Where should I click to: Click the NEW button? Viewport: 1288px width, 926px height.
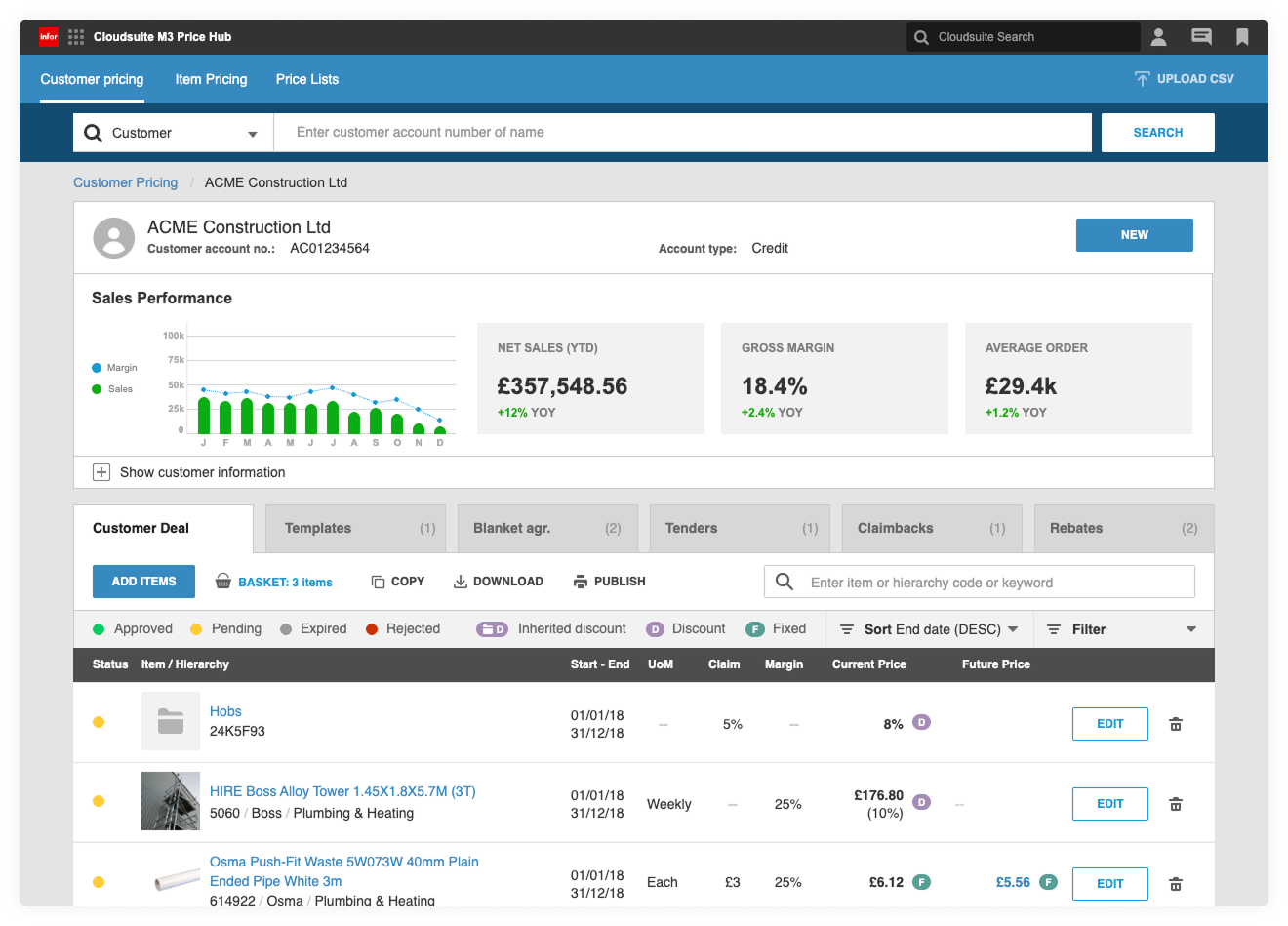1135,235
